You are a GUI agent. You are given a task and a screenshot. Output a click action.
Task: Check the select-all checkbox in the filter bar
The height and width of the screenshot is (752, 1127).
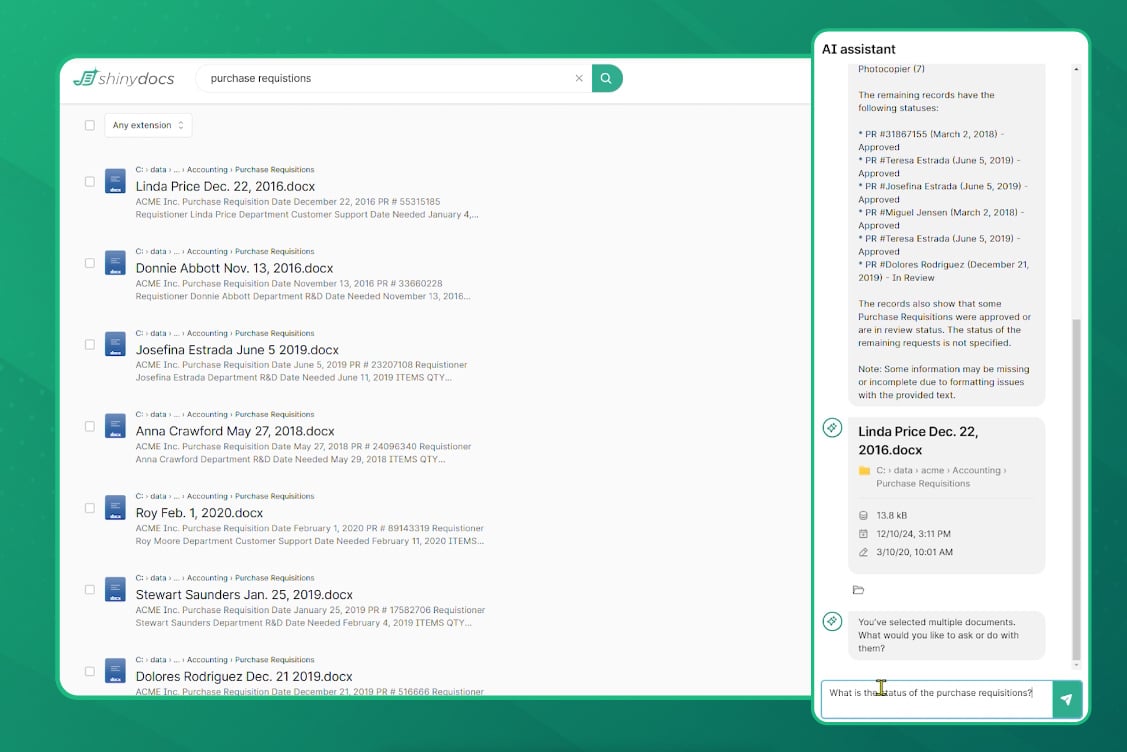coord(89,125)
